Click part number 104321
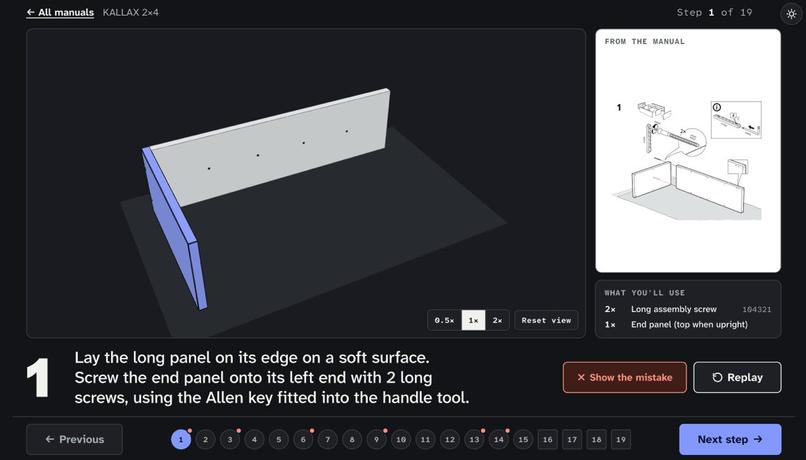The width and height of the screenshot is (806, 460). click(x=757, y=309)
